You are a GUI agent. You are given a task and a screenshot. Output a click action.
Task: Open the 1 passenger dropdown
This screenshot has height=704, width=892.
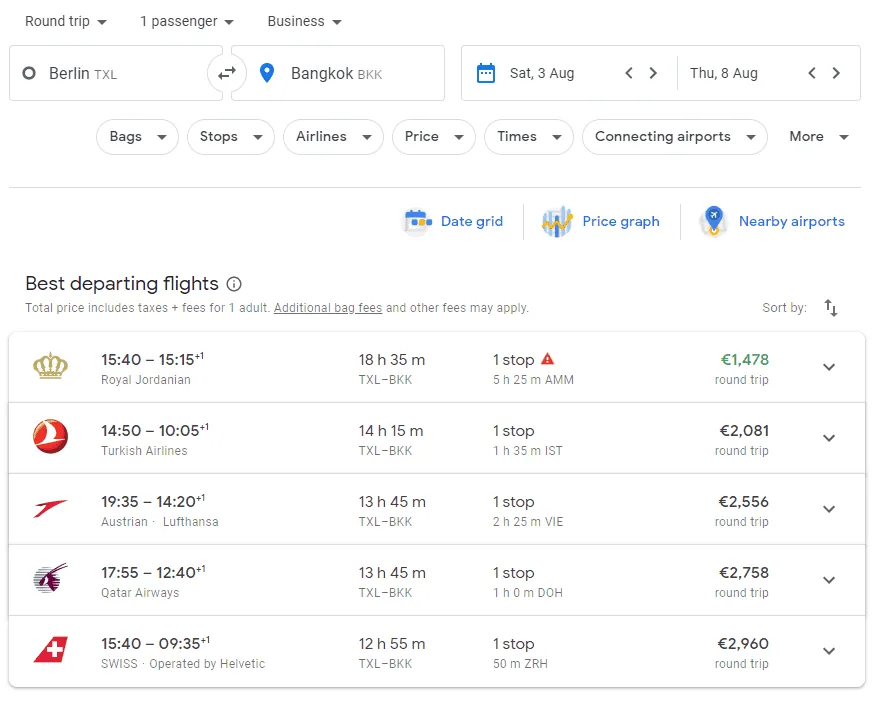(187, 21)
